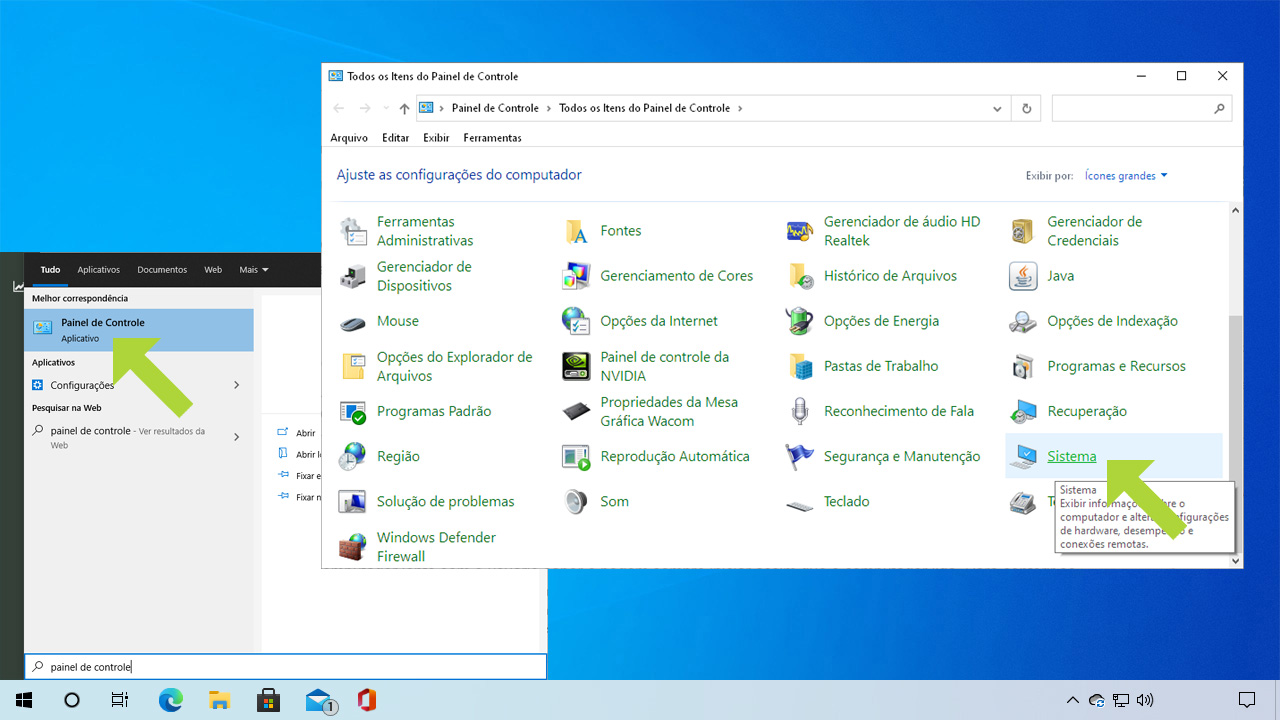Open Microsoft Store from the taskbar
Image resolution: width=1280 pixels, height=720 pixels.
[x=268, y=700]
